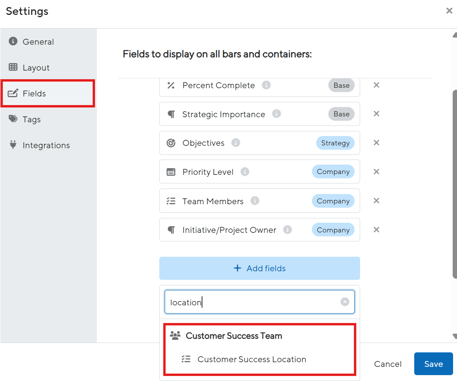This screenshot has width=457, height=381.
Task: Go to Integrations settings
Action: pos(39,145)
